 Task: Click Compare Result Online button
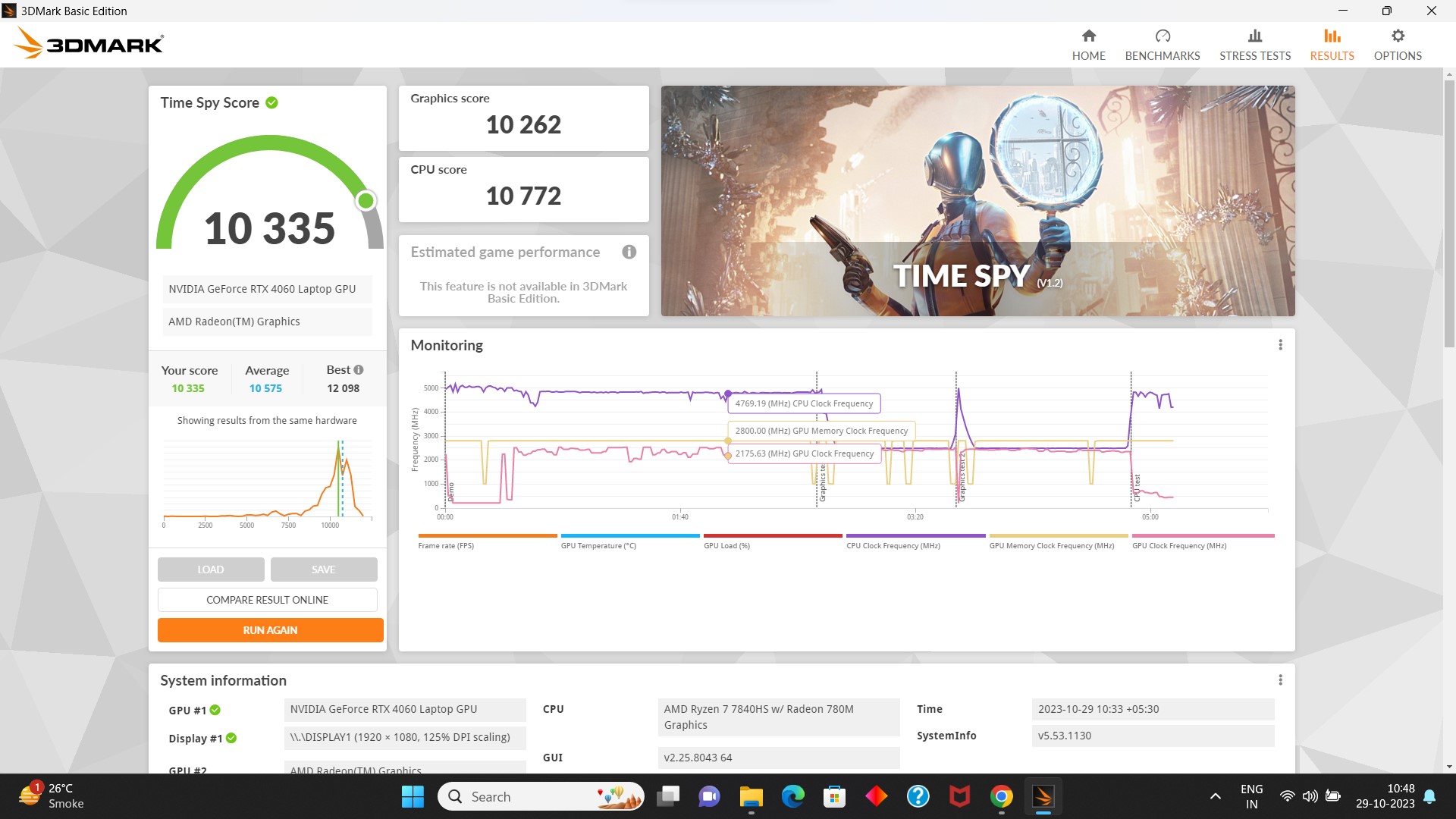click(x=267, y=600)
